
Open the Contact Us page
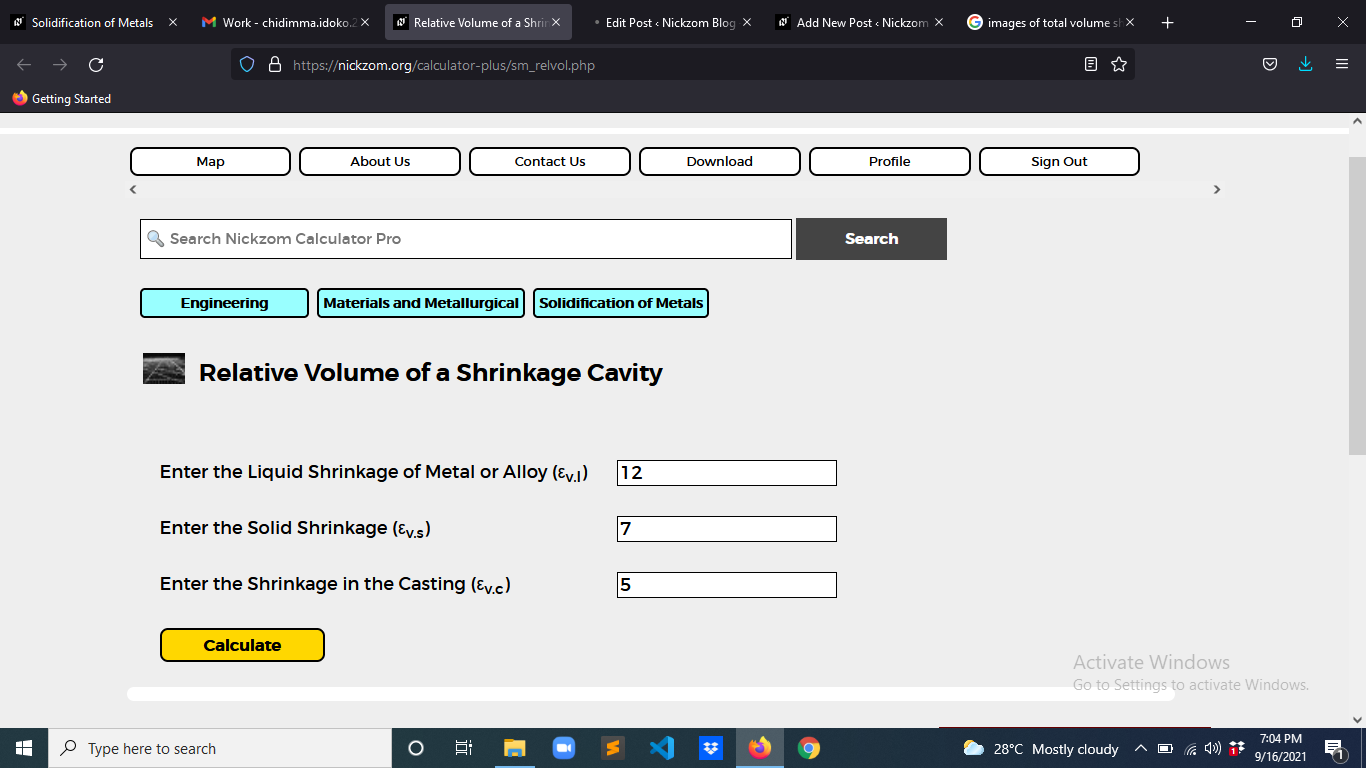pos(550,161)
